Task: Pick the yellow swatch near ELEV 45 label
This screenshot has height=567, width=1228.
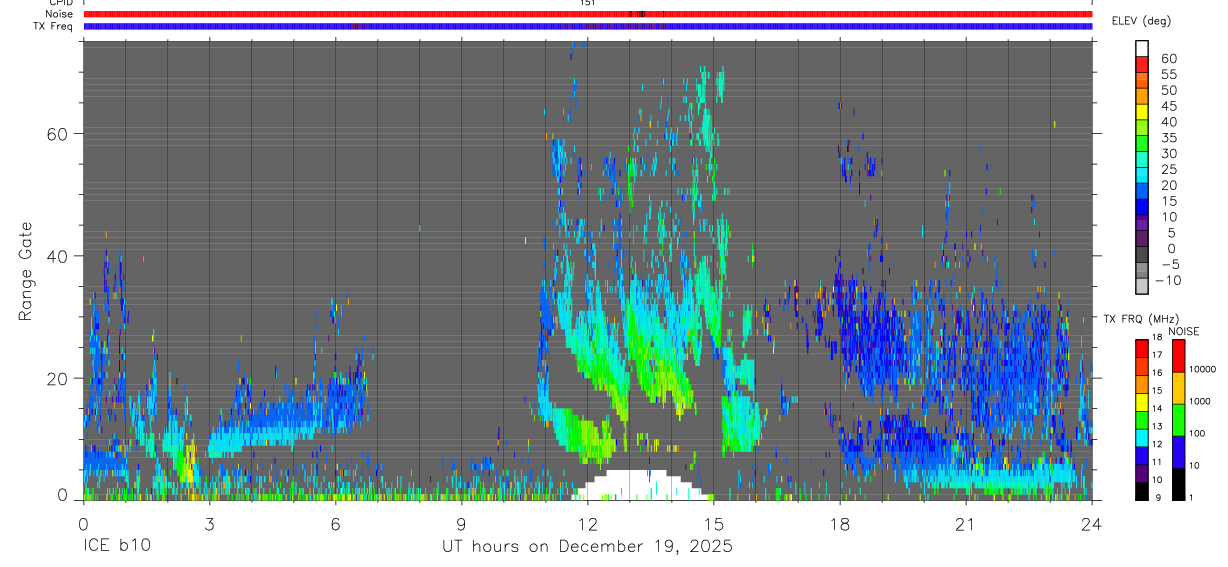Action: [x=1142, y=112]
